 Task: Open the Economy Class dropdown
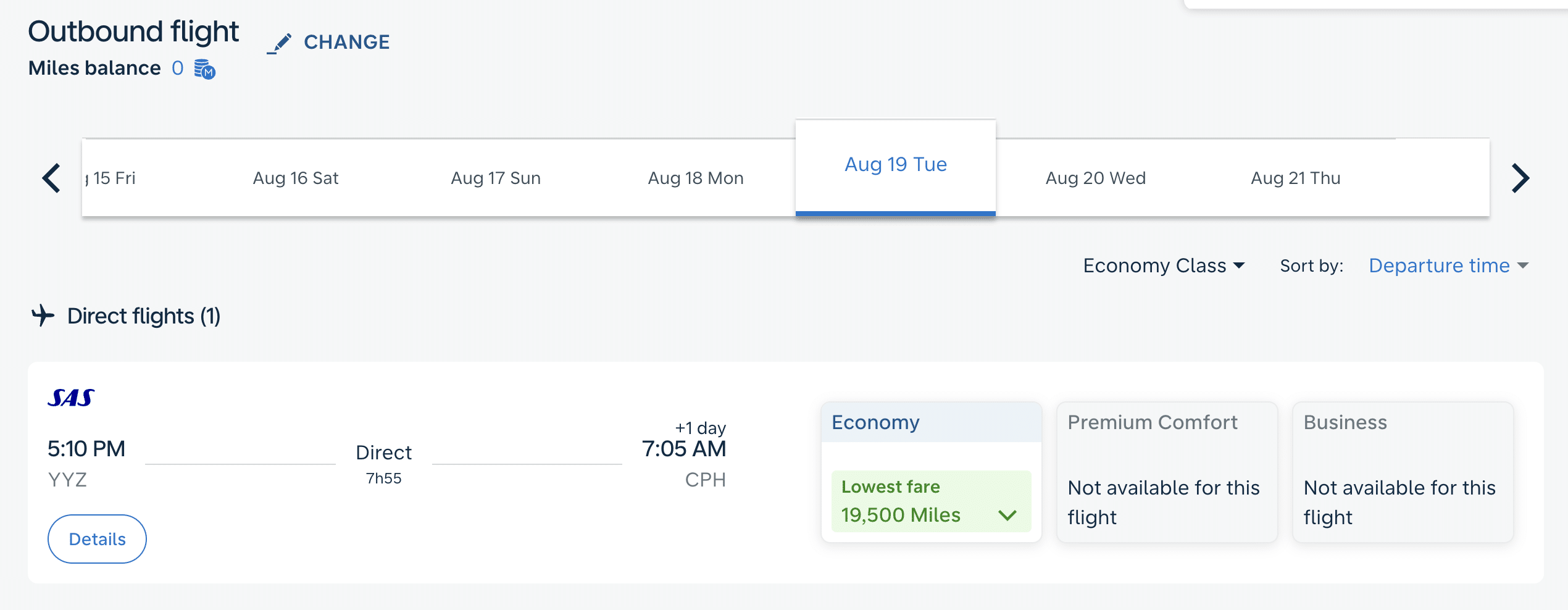tap(1164, 265)
